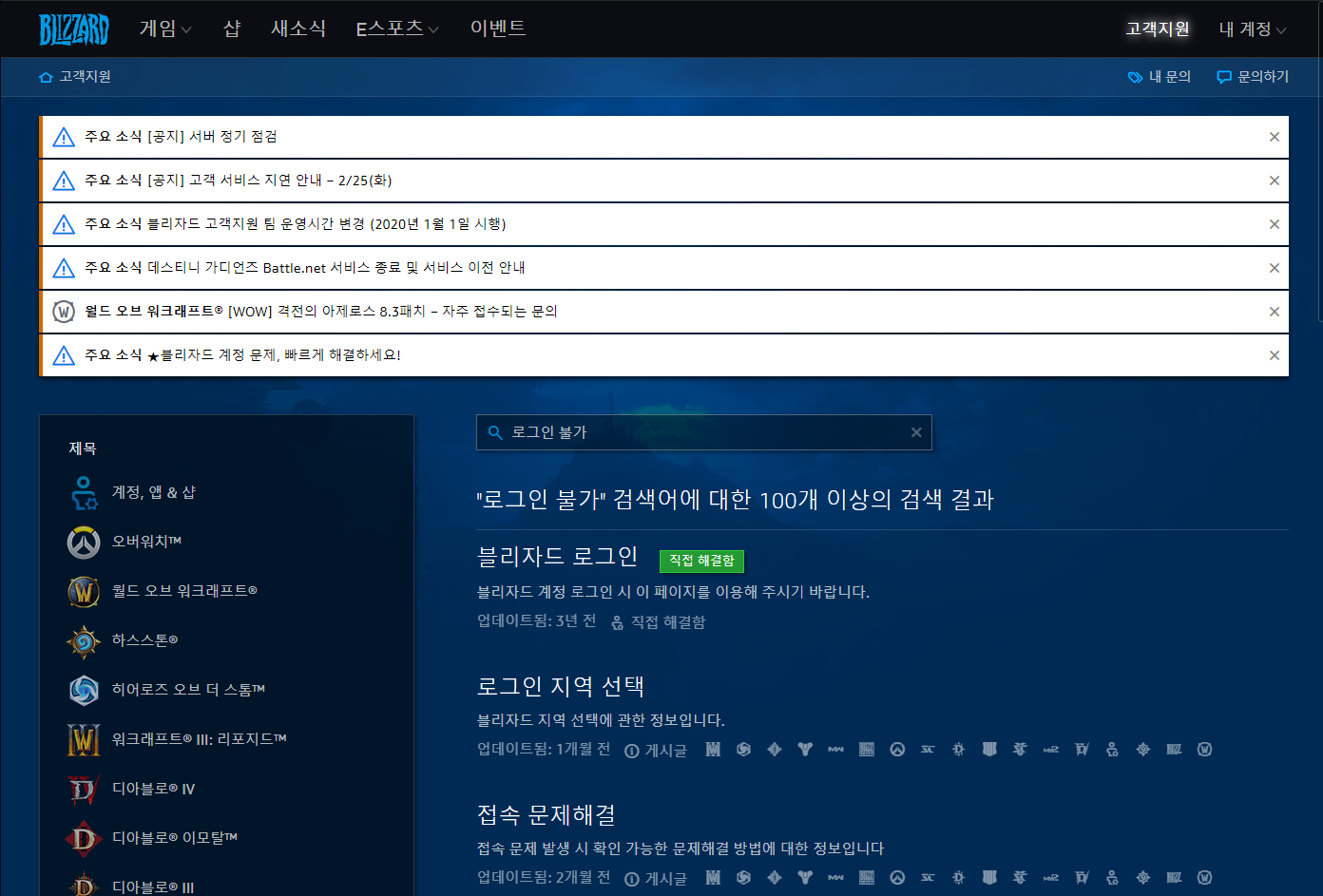Select 히어로즈 오브 더 스톰 category
1323x896 pixels.
[166, 690]
